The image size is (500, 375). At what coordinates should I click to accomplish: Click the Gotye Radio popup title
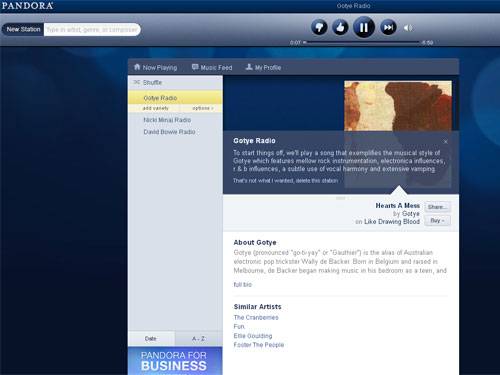[x=254, y=141]
